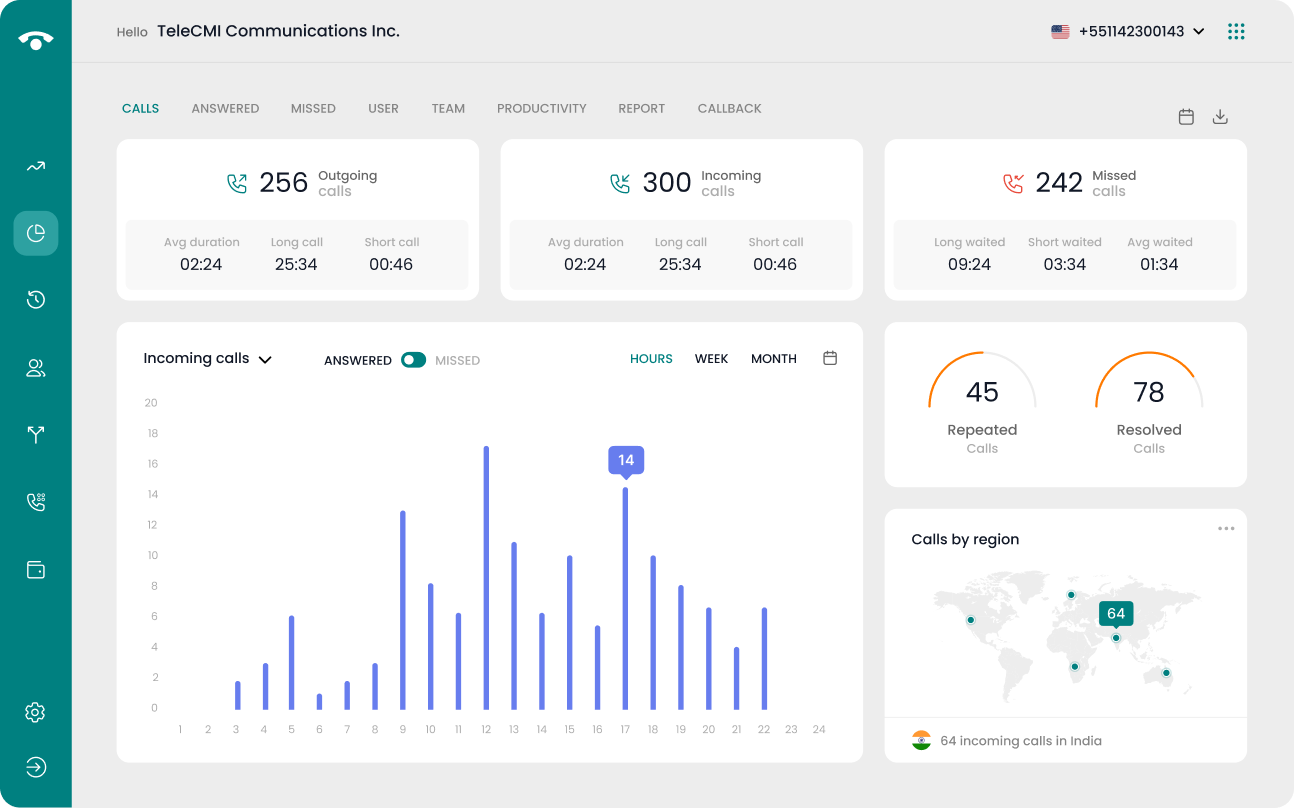Image resolution: width=1294 pixels, height=808 pixels.
Task: Click the call flow branching sidebar icon
Action: (36, 434)
